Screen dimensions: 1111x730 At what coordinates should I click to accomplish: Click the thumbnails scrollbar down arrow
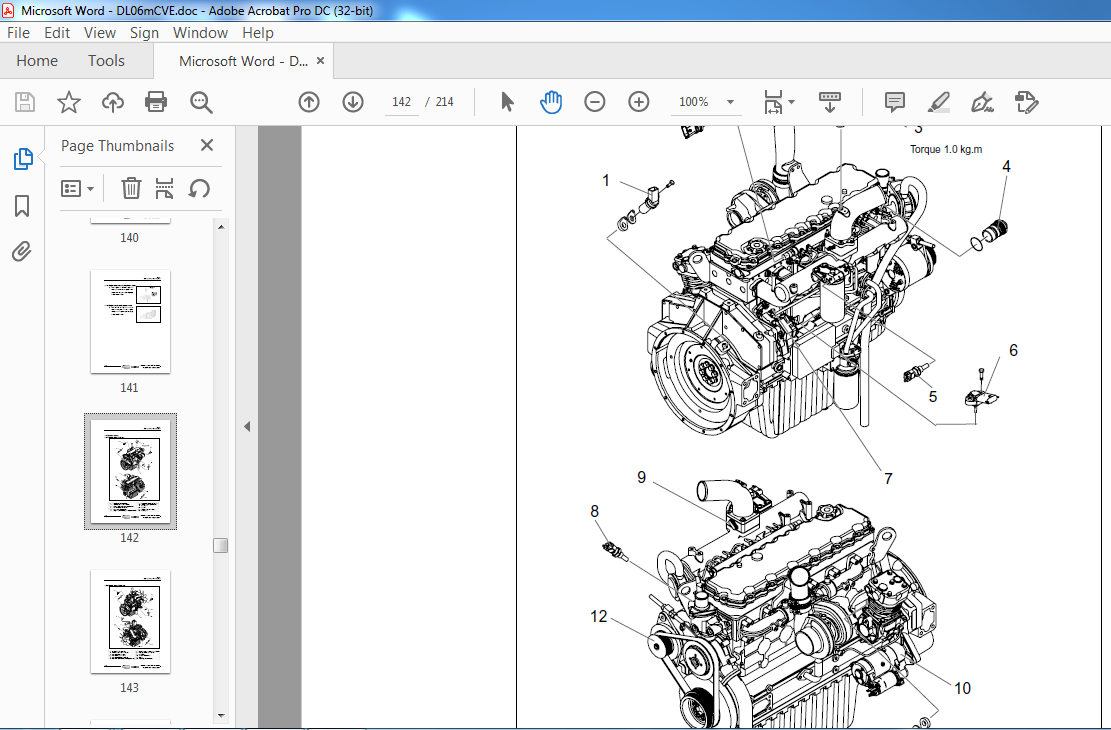tap(221, 716)
